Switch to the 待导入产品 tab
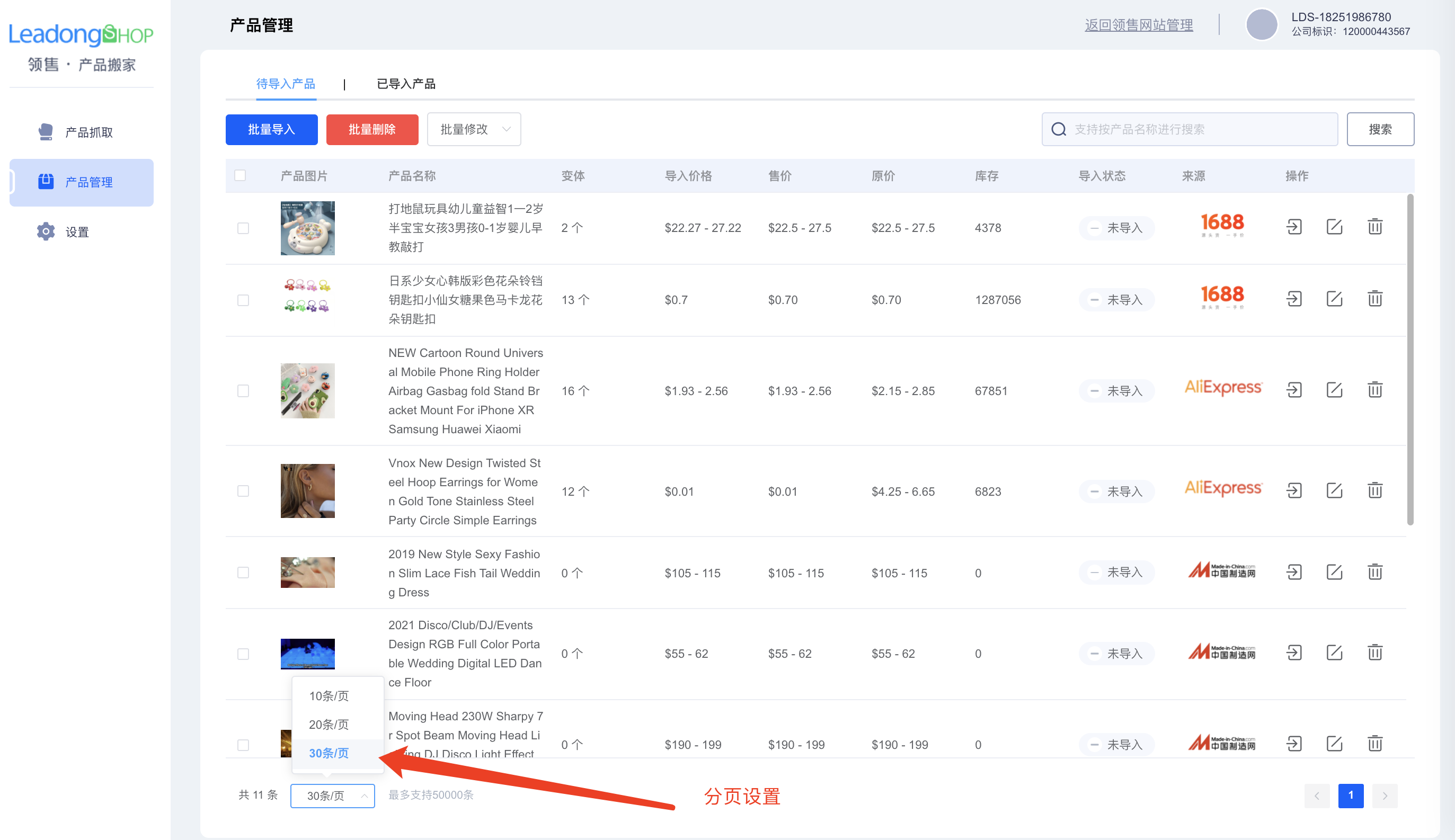Image resolution: width=1455 pixels, height=840 pixels. pyautogui.click(x=286, y=84)
